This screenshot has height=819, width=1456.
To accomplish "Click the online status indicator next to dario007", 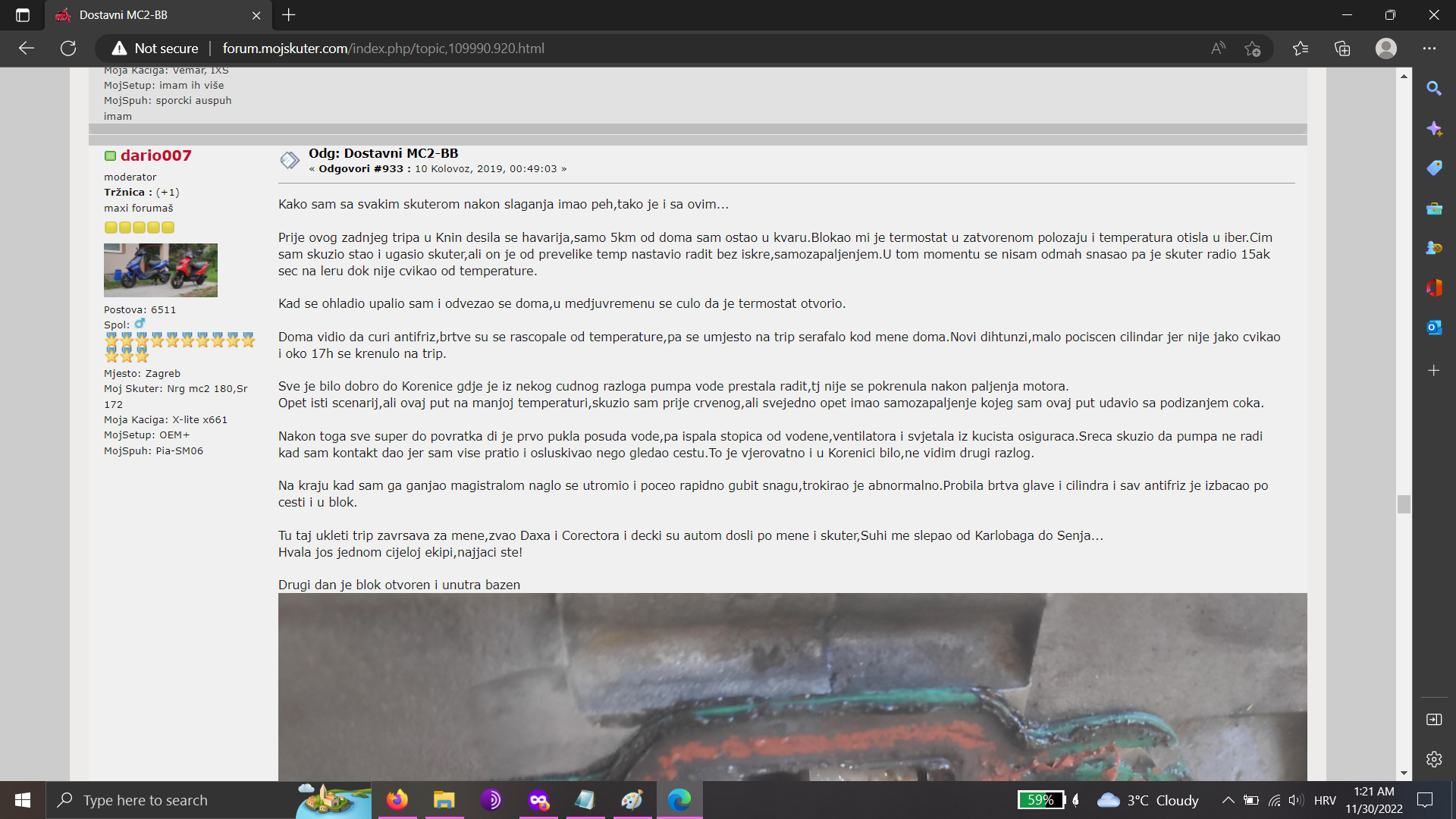I will [x=111, y=155].
